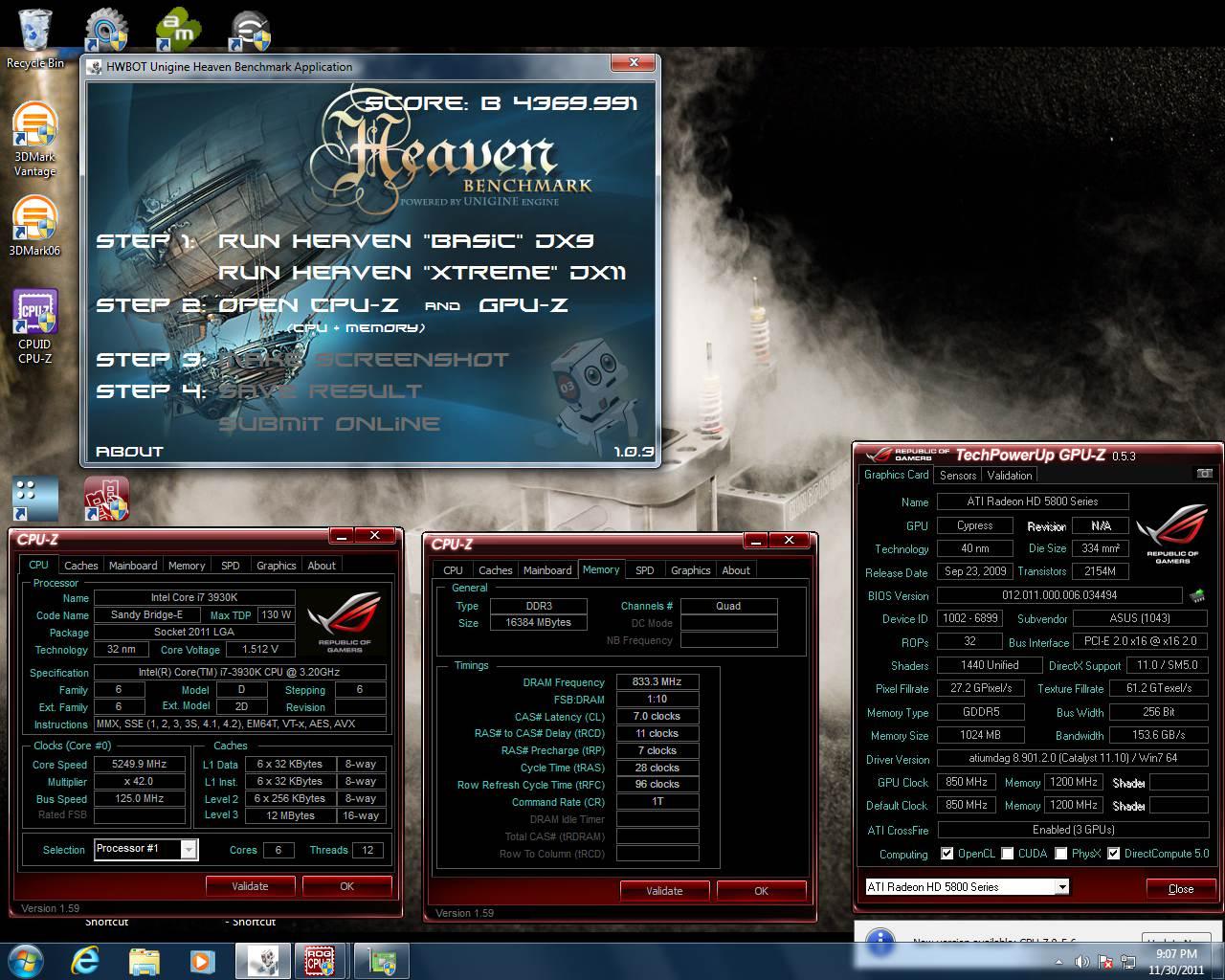Viewport: 1225px width, 980px height.
Task: Switch to the Sensors tab in GPU-Z
Action: [958, 476]
